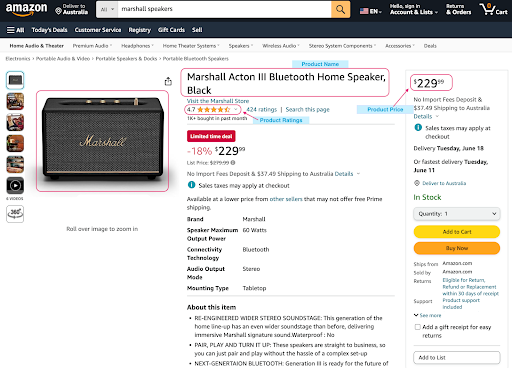The width and height of the screenshot is (512, 368).
Task: Select the first product image thumbnail
Action: 15,80
